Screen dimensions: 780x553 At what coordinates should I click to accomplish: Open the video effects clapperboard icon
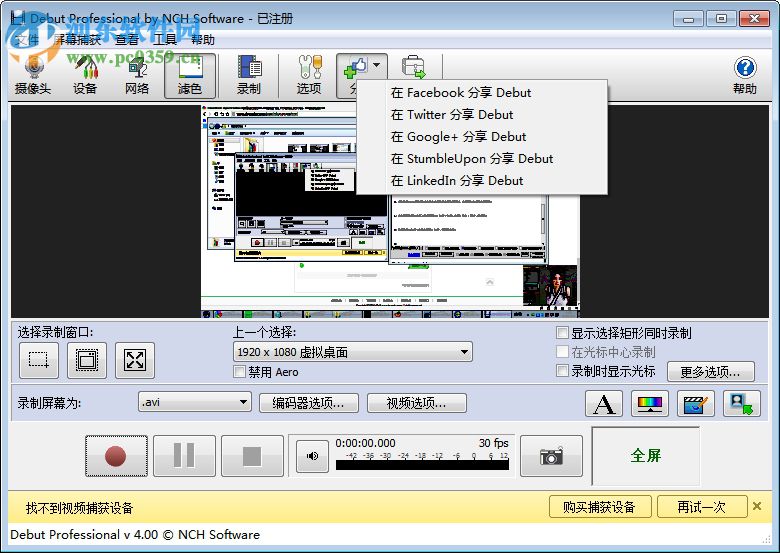[696, 403]
